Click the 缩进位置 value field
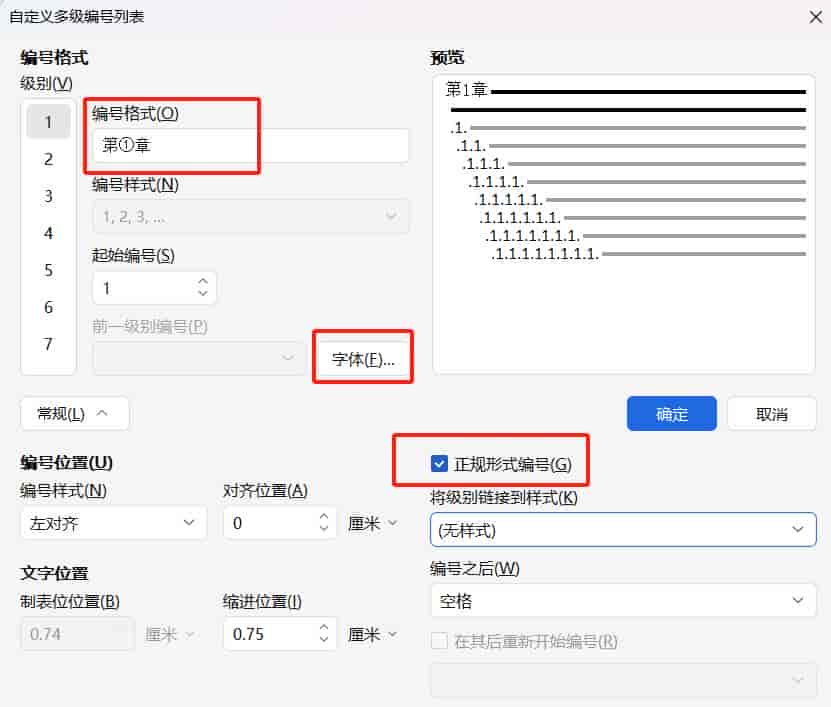 271,634
